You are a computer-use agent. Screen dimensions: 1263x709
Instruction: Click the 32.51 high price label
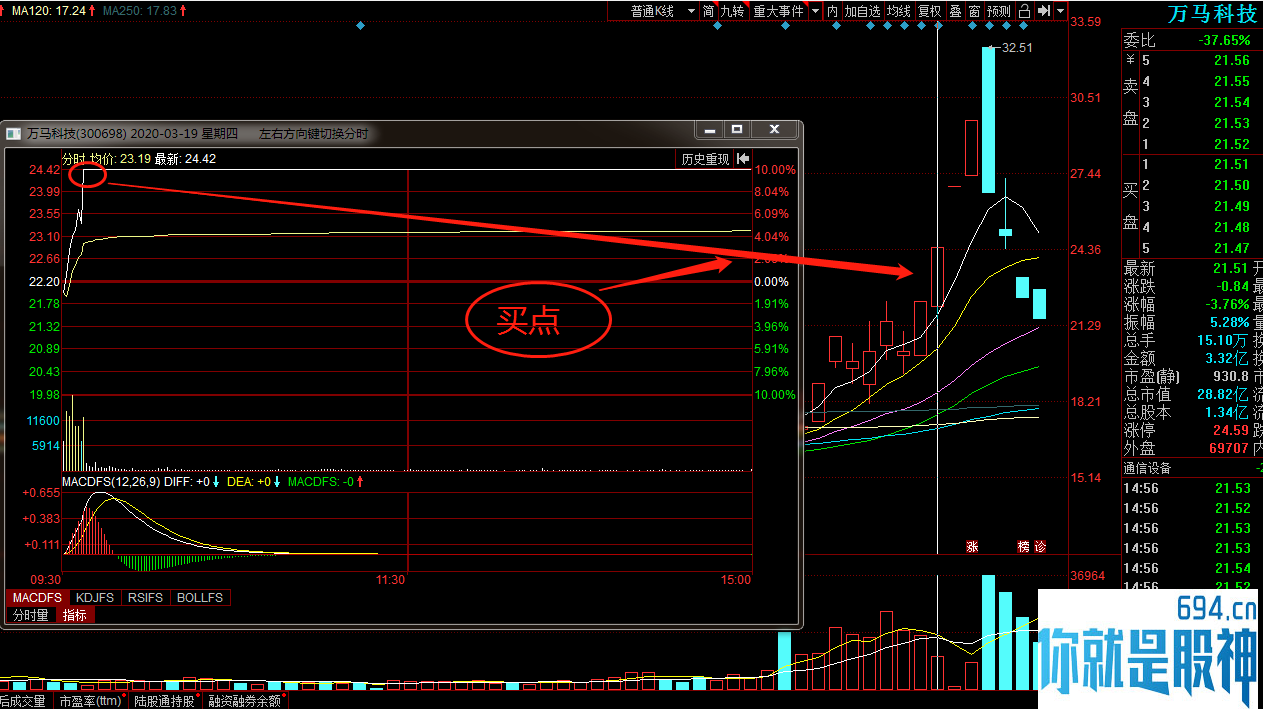[x=1017, y=47]
